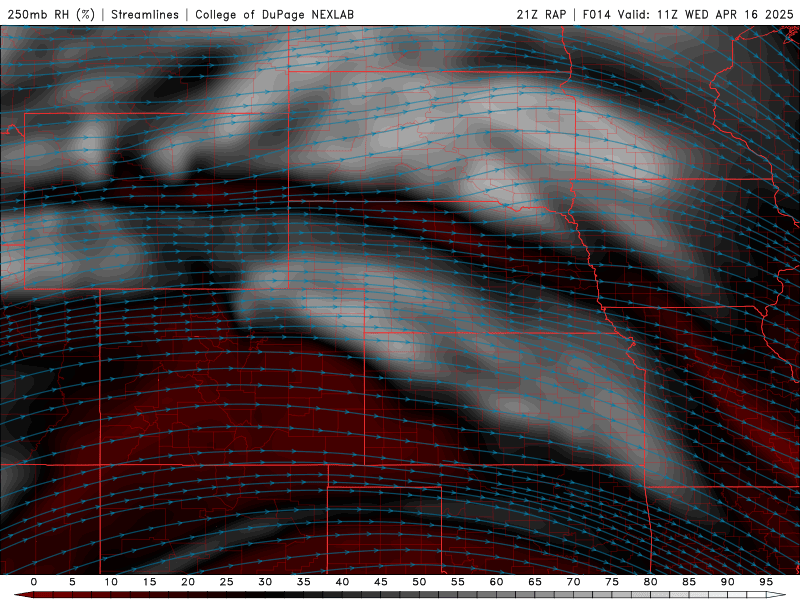This screenshot has height=600, width=800.
Task: Click the '55' value on the color scale
Action: click(458, 582)
